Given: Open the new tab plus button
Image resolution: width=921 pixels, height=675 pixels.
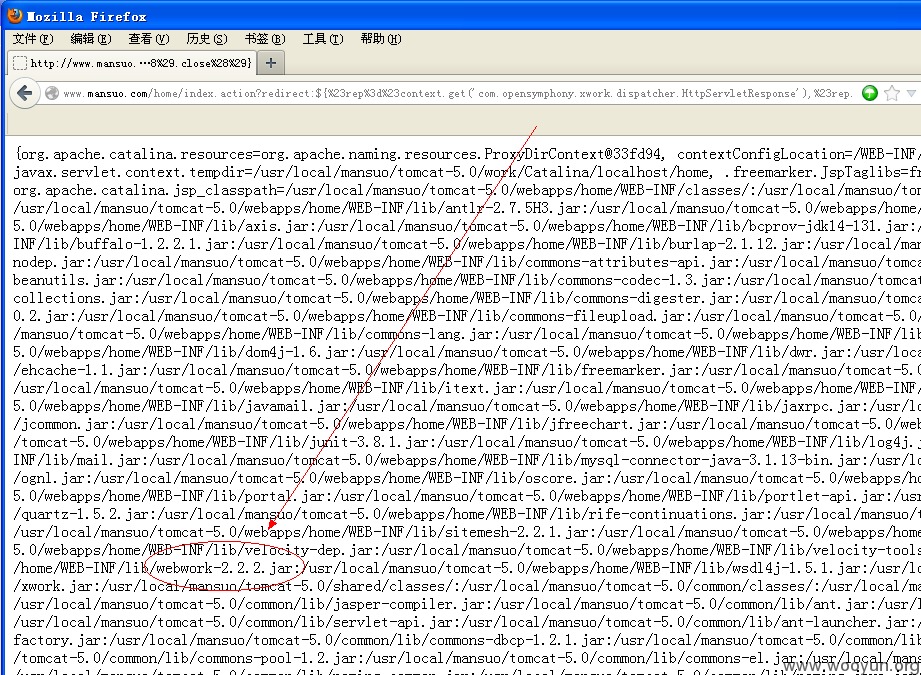Looking at the screenshot, I should click(x=271, y=63).
